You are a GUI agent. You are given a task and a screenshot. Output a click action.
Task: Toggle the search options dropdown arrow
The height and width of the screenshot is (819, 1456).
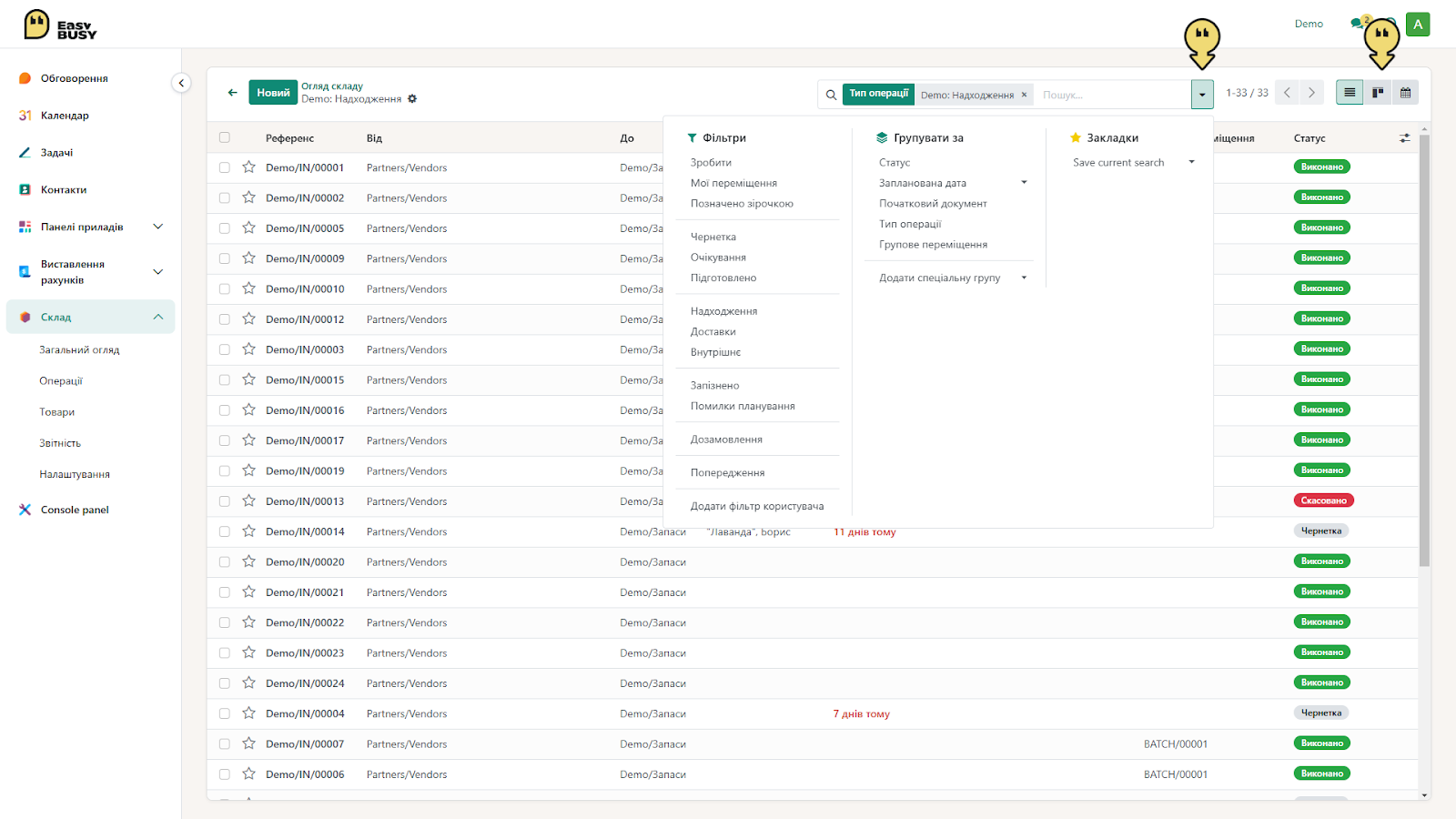tap(1202, 95)
